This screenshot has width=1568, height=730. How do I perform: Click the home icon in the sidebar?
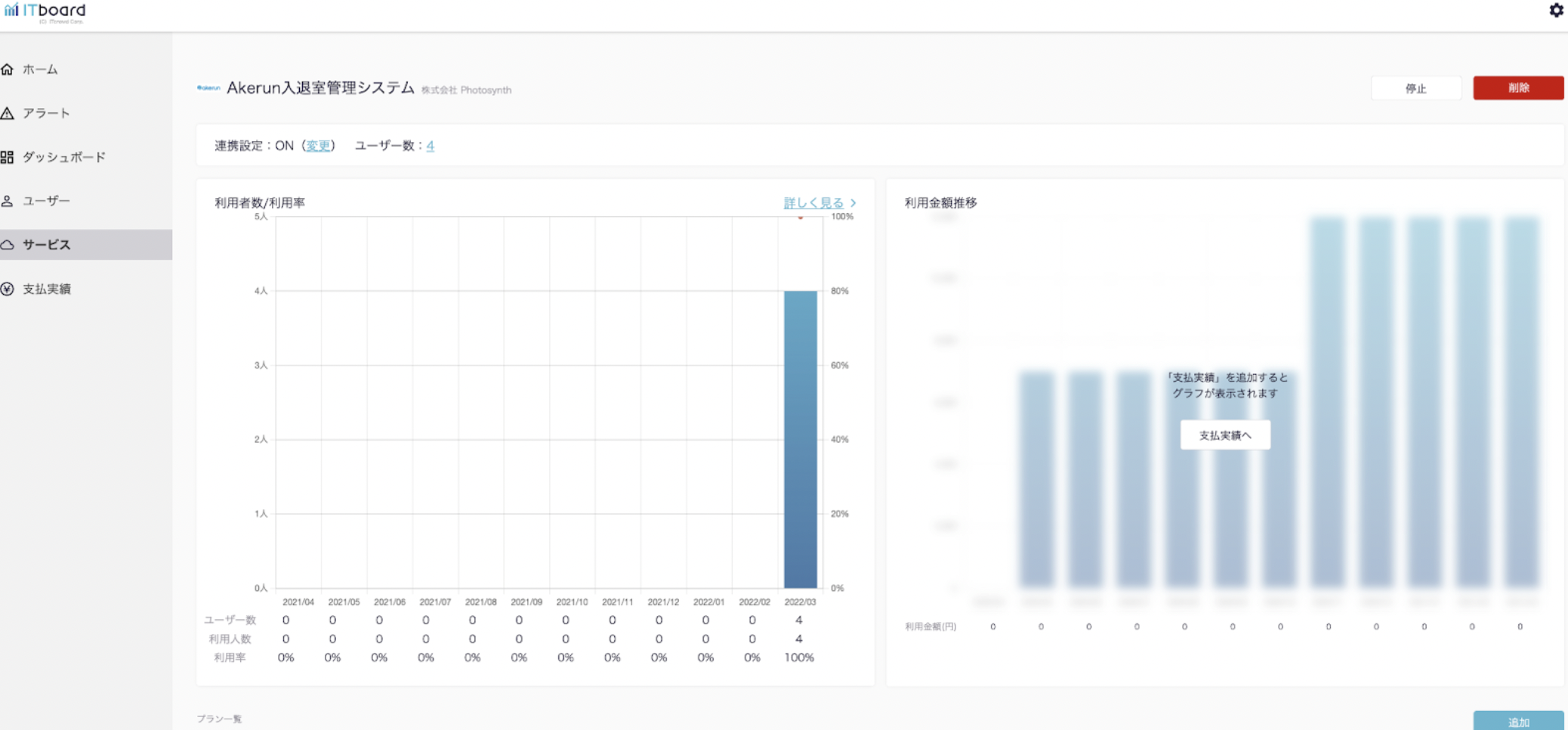pos(8,70)
